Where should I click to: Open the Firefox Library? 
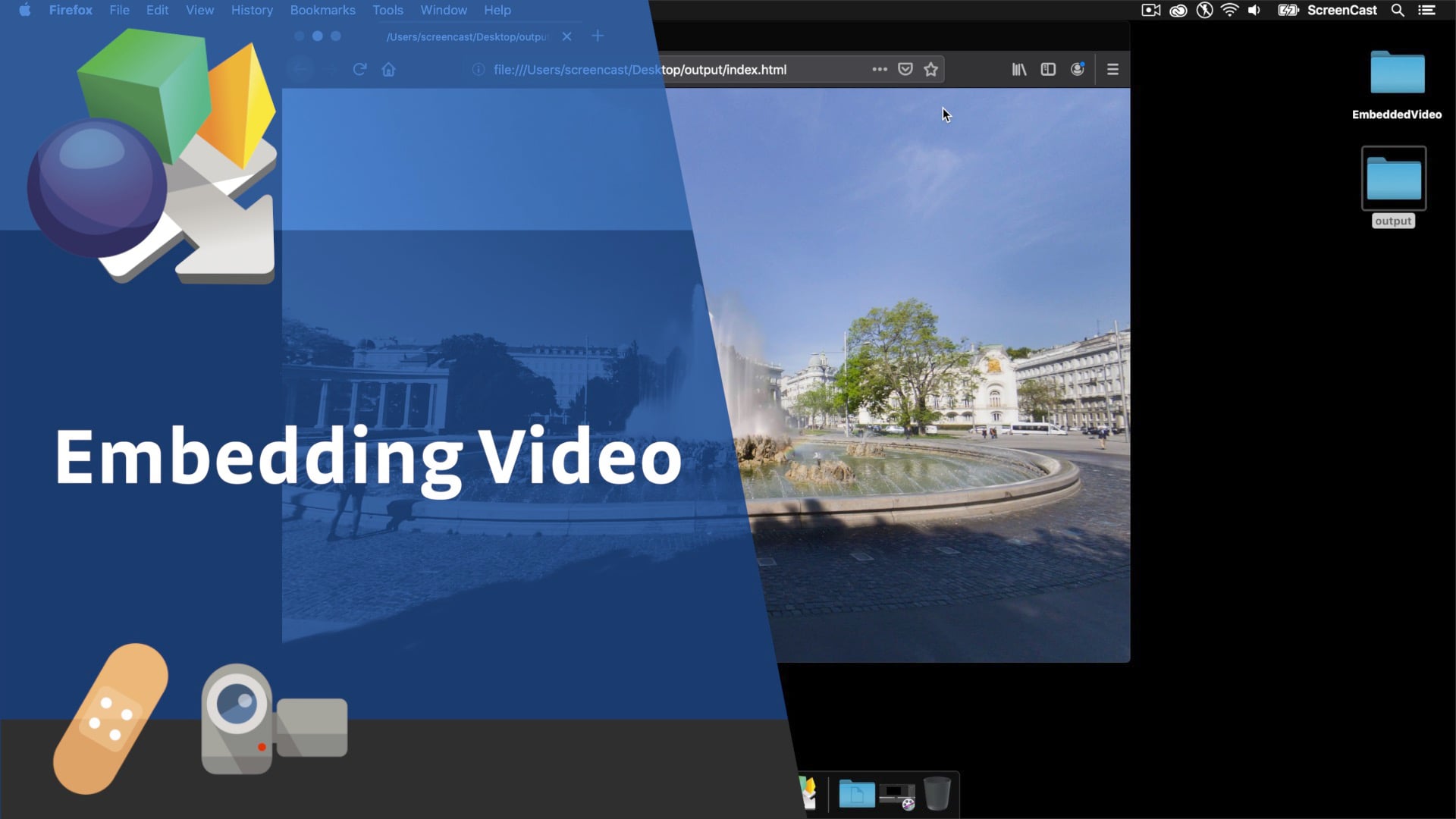[x=1018, y=69]
